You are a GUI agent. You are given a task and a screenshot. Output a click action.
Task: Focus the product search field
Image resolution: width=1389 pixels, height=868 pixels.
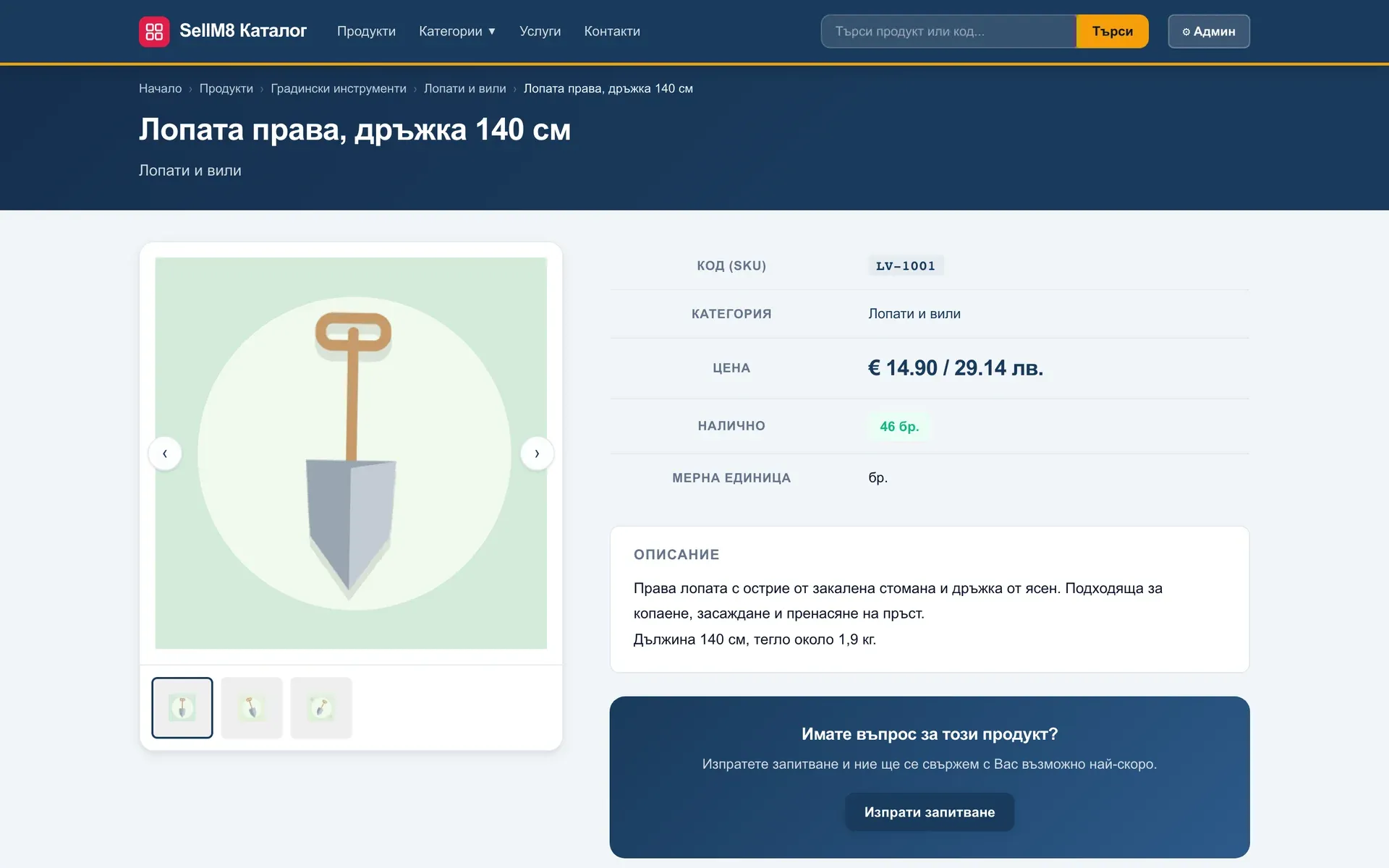point(948,31)
